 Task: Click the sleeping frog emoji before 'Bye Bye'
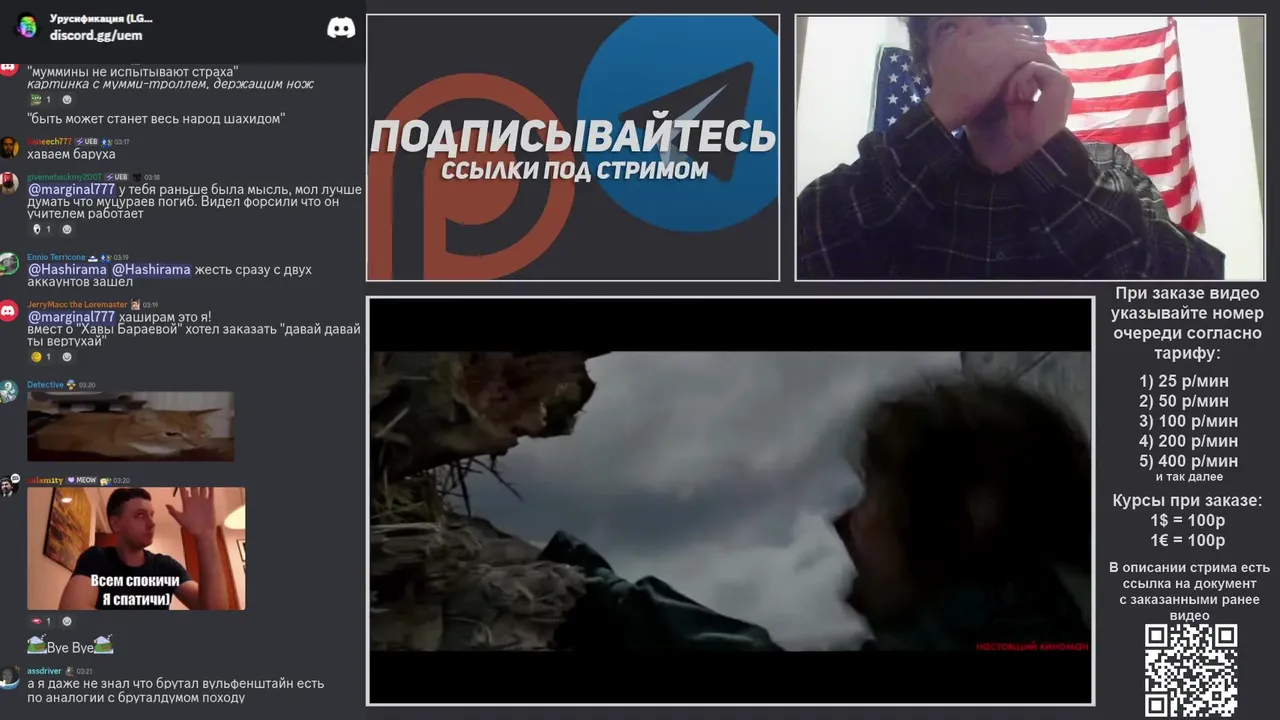36,646
